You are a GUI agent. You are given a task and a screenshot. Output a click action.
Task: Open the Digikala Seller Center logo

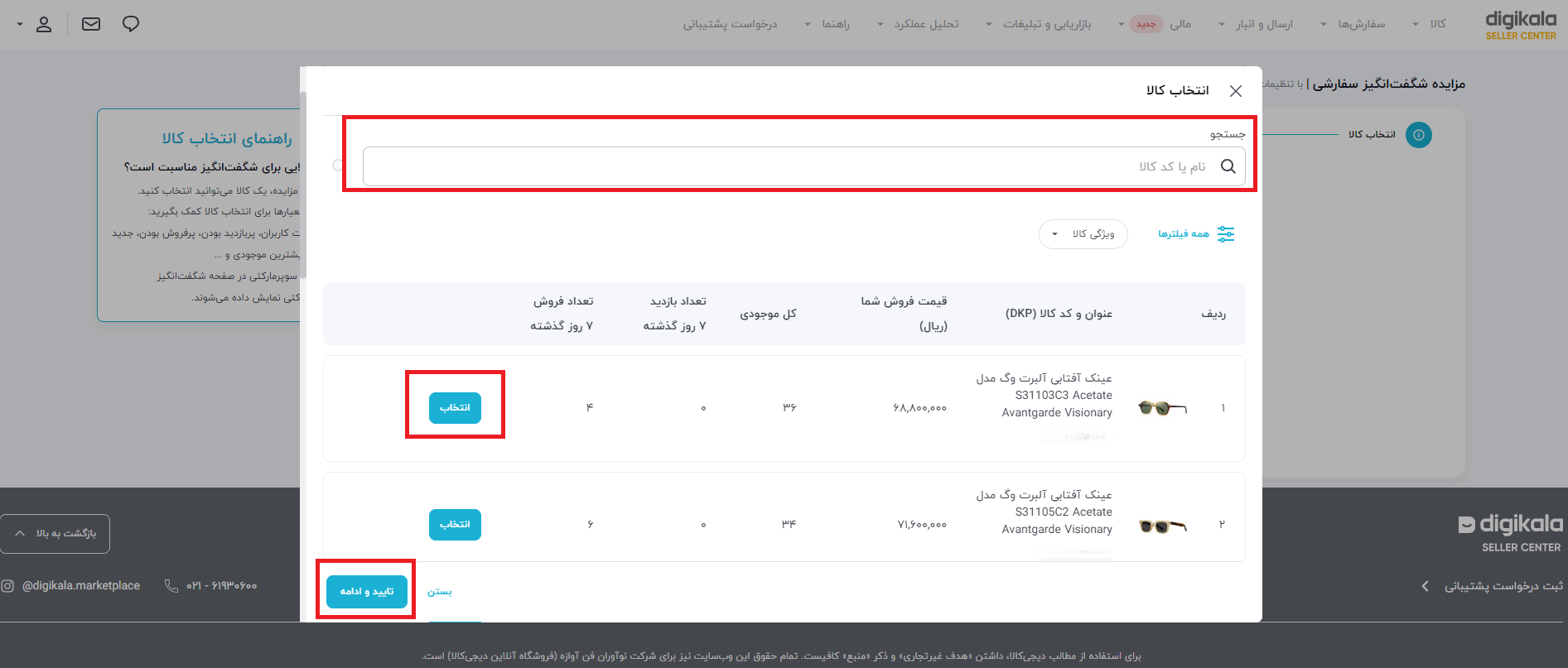tap(1521, 25)
